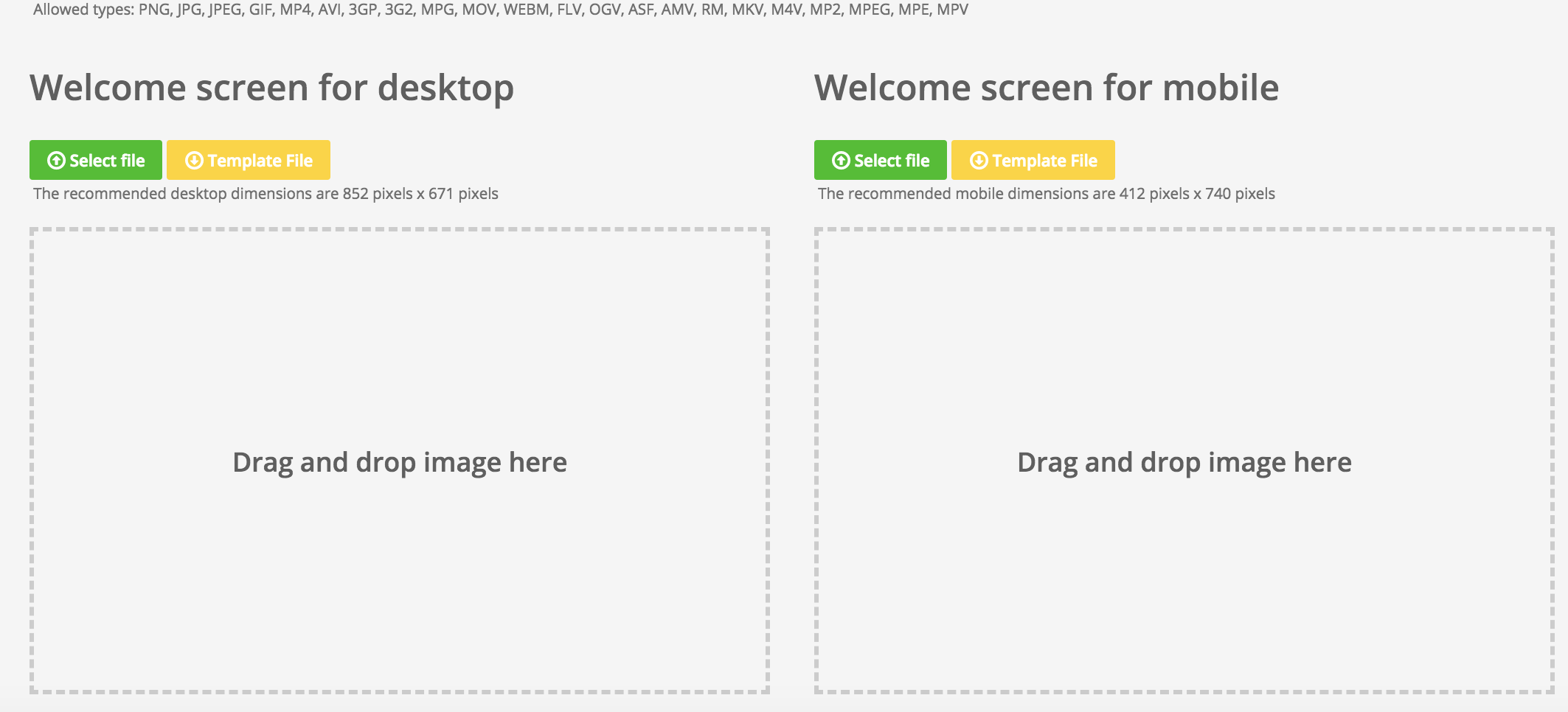Click the mobile drag and drop image area
This screenshot has height=712, width=1568.
coord(1184,461)
